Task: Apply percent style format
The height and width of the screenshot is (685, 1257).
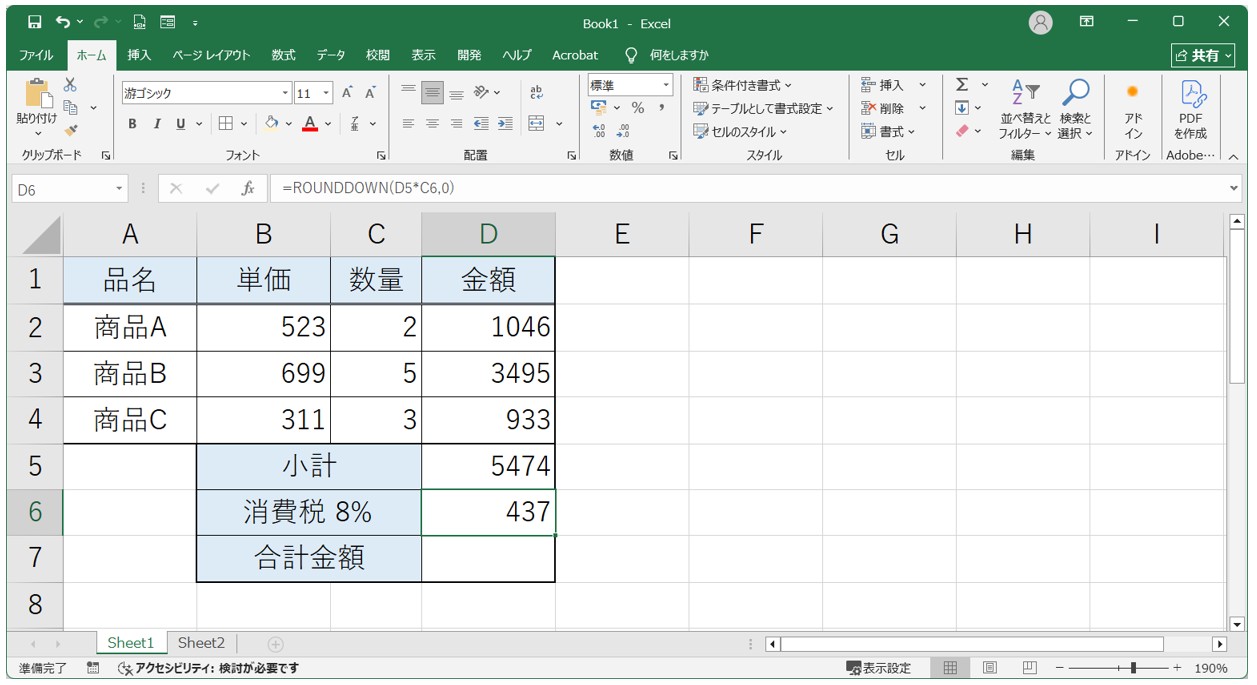Action: point(638,108)
